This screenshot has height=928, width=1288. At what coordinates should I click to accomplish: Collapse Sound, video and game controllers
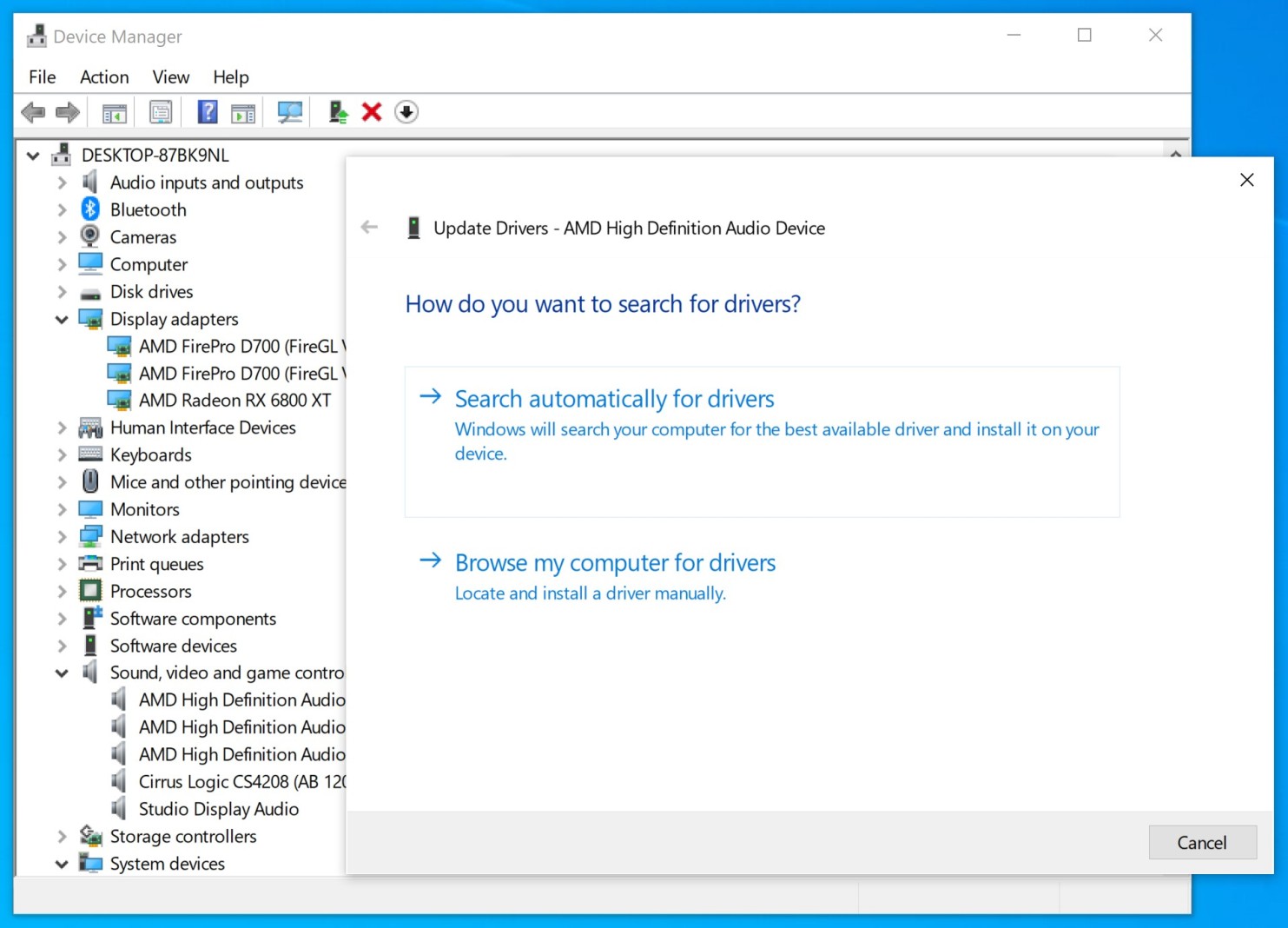[x=62, y=673]
